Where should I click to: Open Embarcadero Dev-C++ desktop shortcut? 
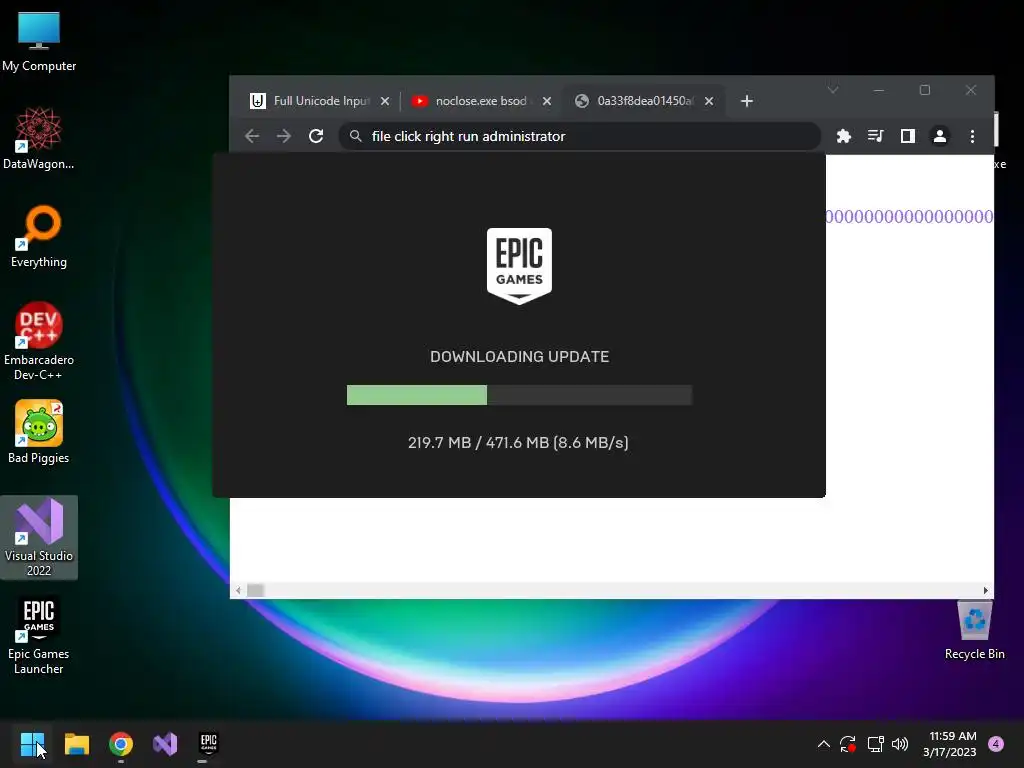(x=39, y=341)
